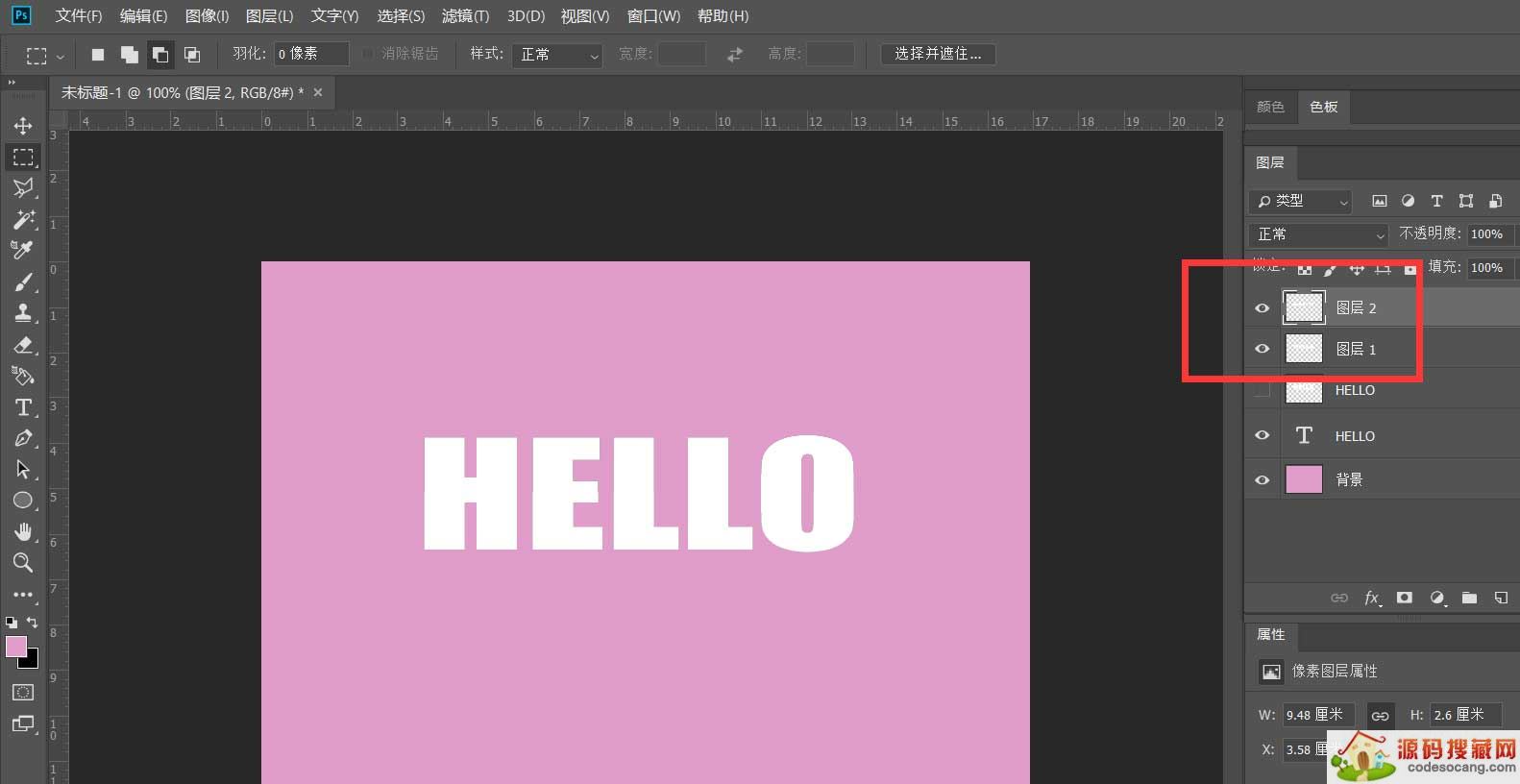Image resolution: width=1520 pixels, height=784 pixels.
Task: Filter layers by pixel layers icon
Action: click(x=1379, y=201)
